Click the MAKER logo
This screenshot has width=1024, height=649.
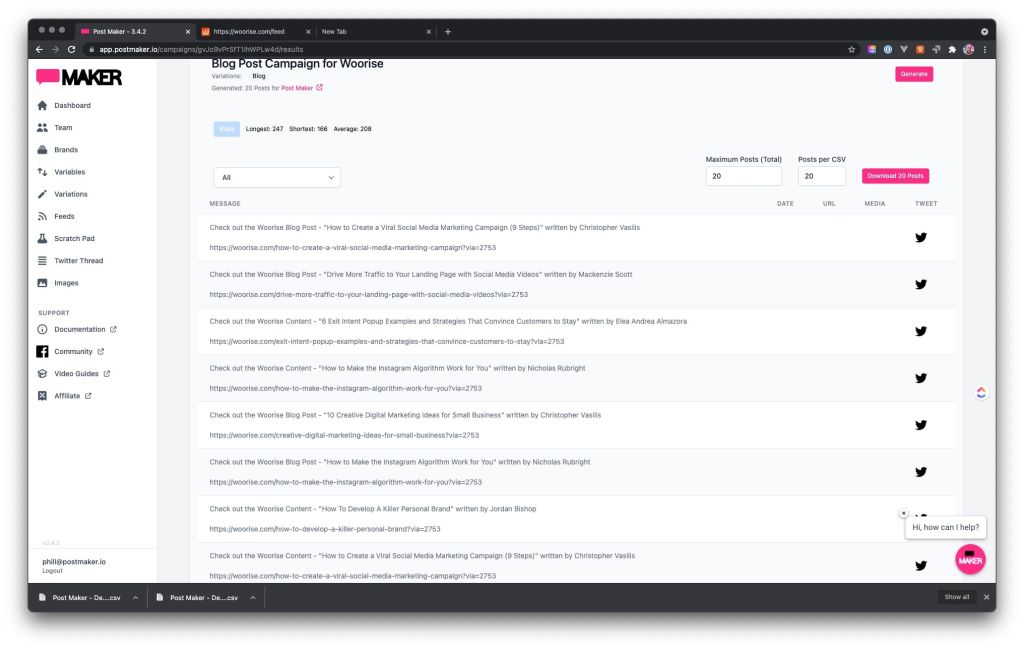pyautogui.click(x=79, y=77)
